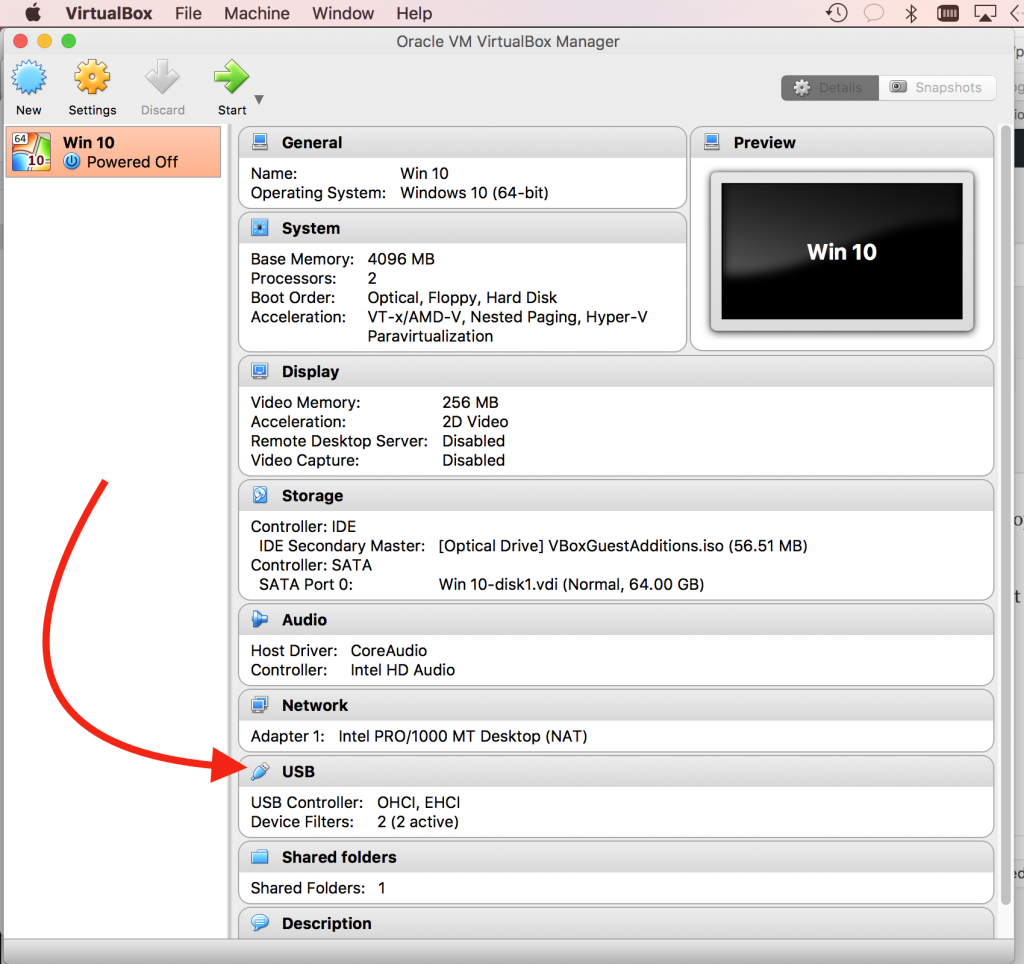Click the 'Paravirtualization' acceleration text
Image resolution: width=1024 pixels, height=964 pixels.
[430, 336]
